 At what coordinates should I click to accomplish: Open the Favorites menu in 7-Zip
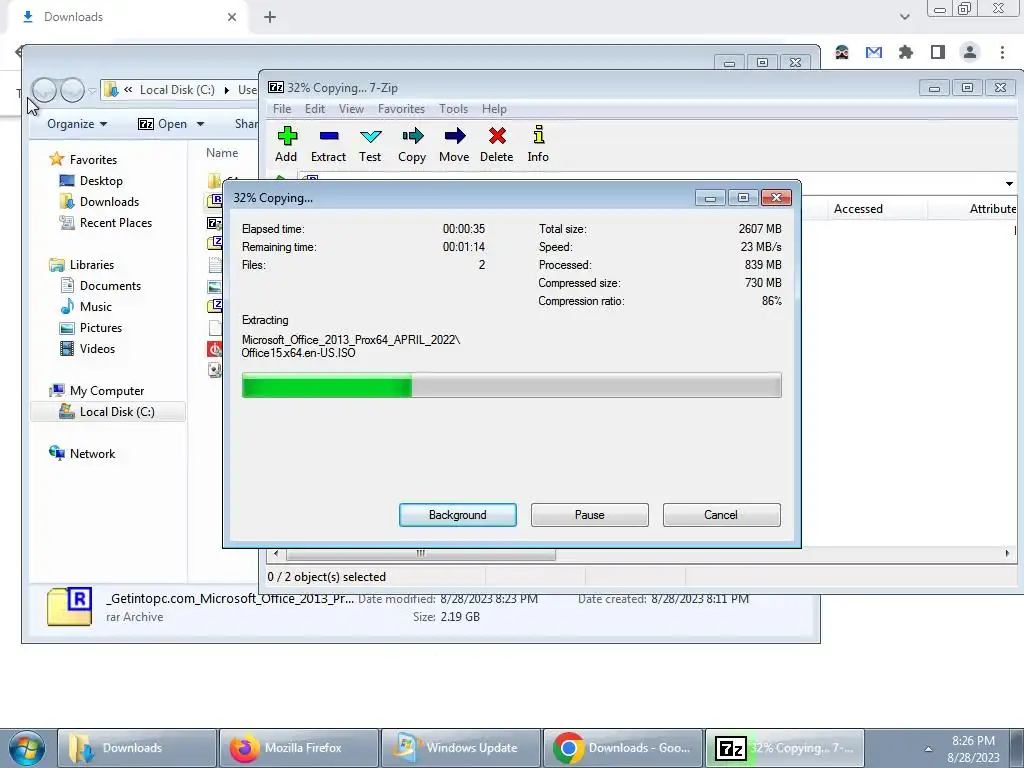point(401,109)
